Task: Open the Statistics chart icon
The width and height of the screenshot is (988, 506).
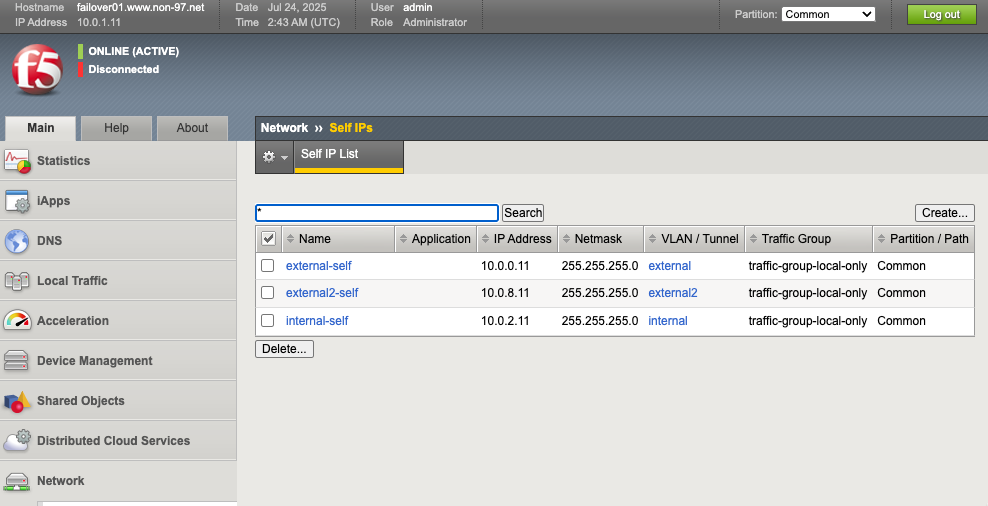Action: [18, 161]
